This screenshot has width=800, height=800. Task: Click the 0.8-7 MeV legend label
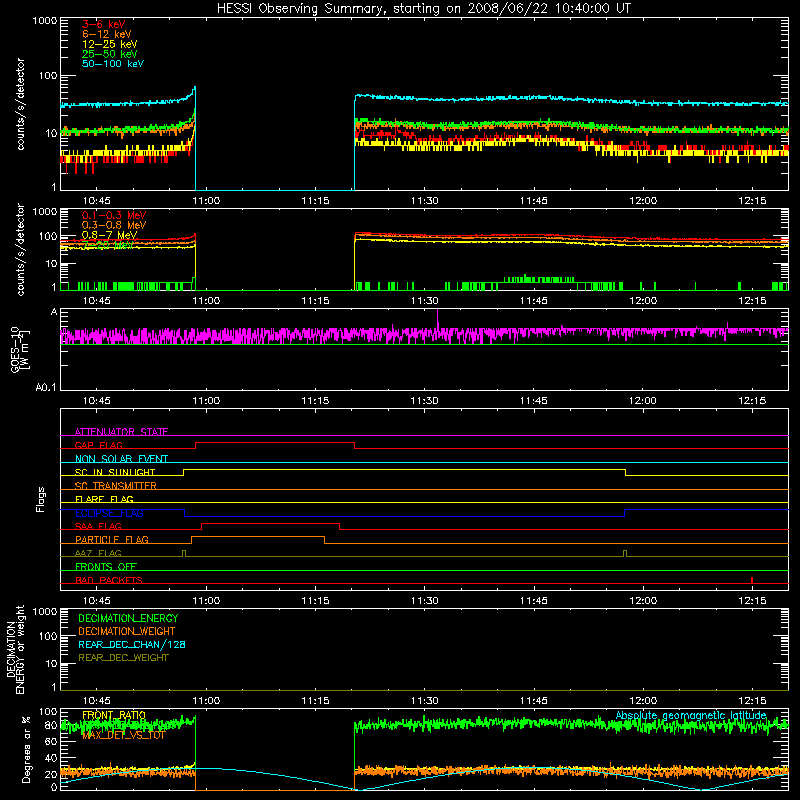[x=109, y=235]
